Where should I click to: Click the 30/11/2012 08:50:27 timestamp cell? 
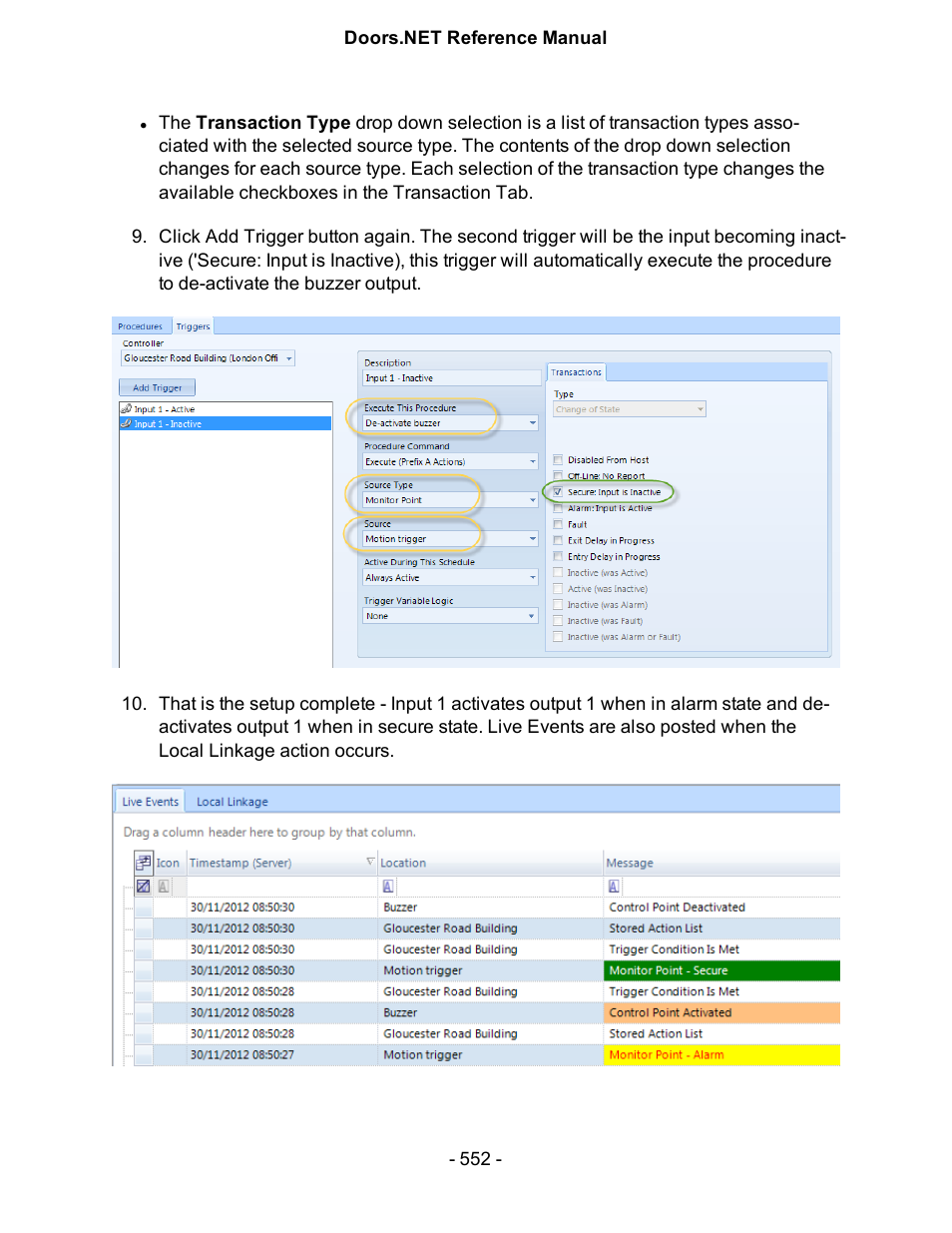(281, 1054)
